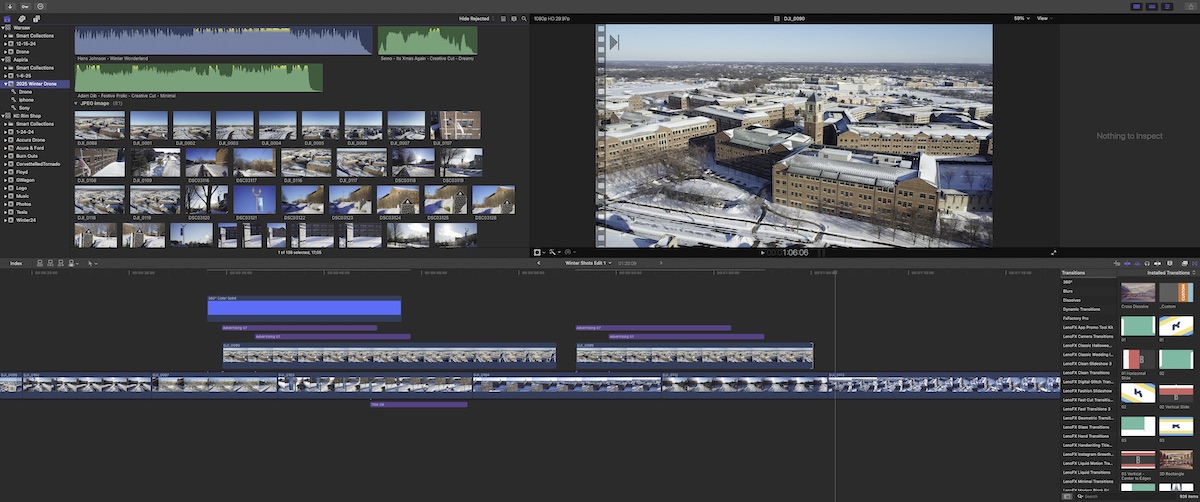
Task: Select the Dynamic Transitions category
Action: pyautogui.click(x=1081, y=309)
